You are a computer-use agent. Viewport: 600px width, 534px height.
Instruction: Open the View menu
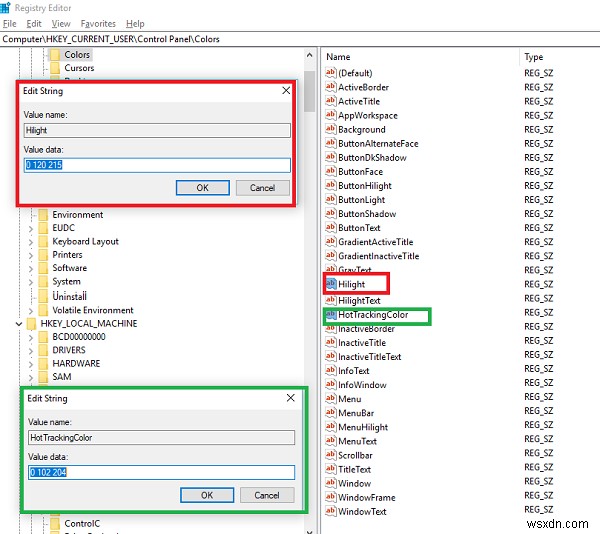(61, 24)
